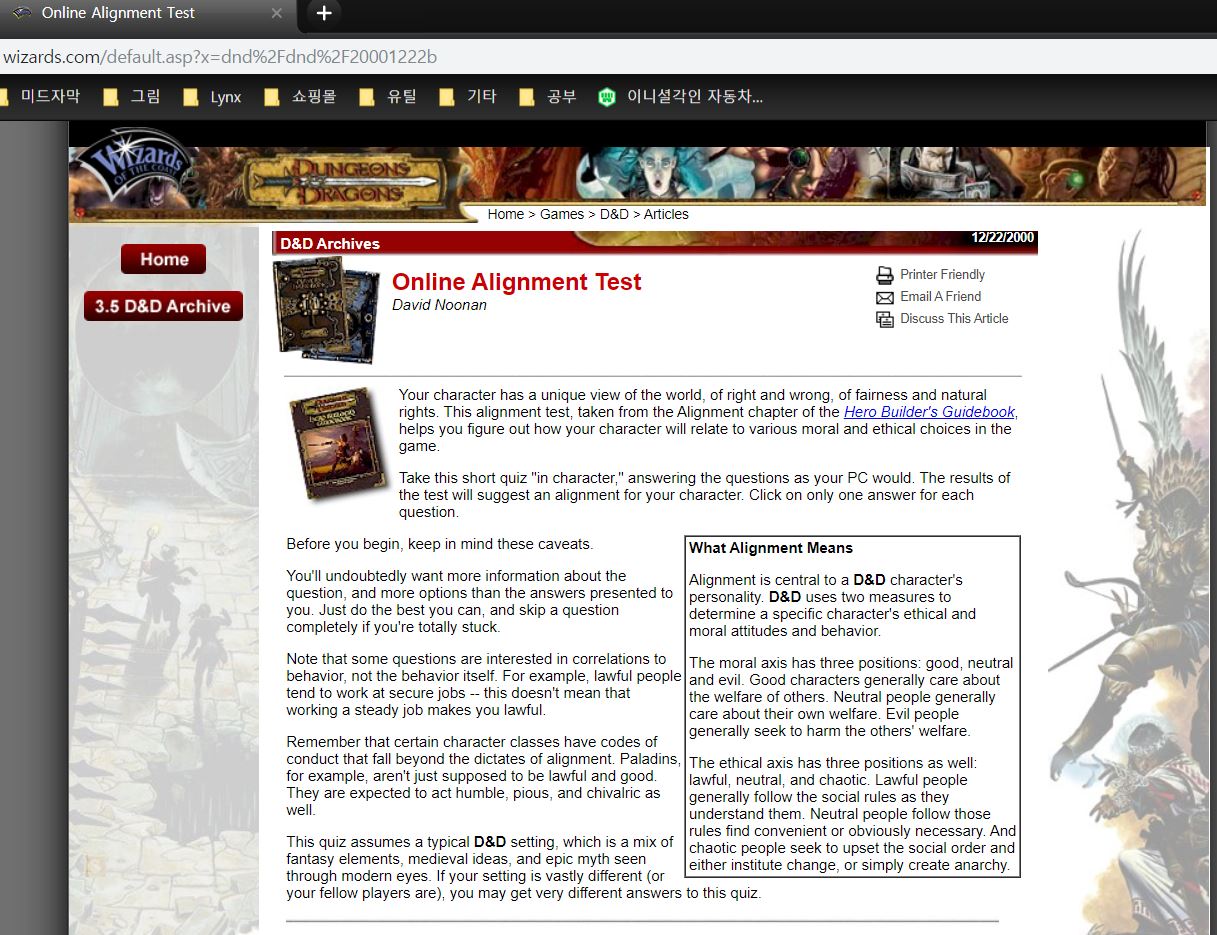Open the 이니셜각인 자동차 bookmark
Screen dimensions: 1217x935
click(681, 97)
